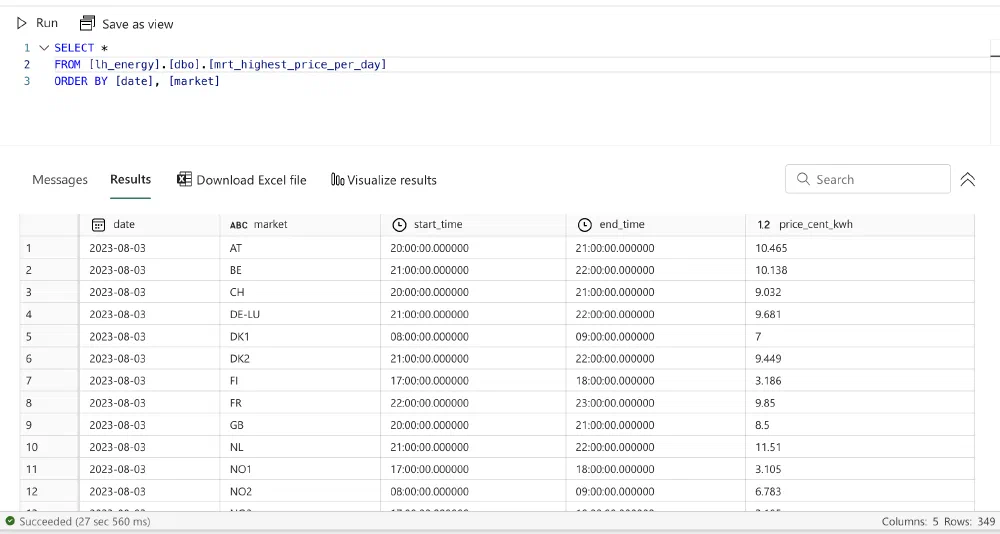The width and height of the screenshot is (1000, 534).
Task: Click the end_time column header
Action: (x=655, y=225)
